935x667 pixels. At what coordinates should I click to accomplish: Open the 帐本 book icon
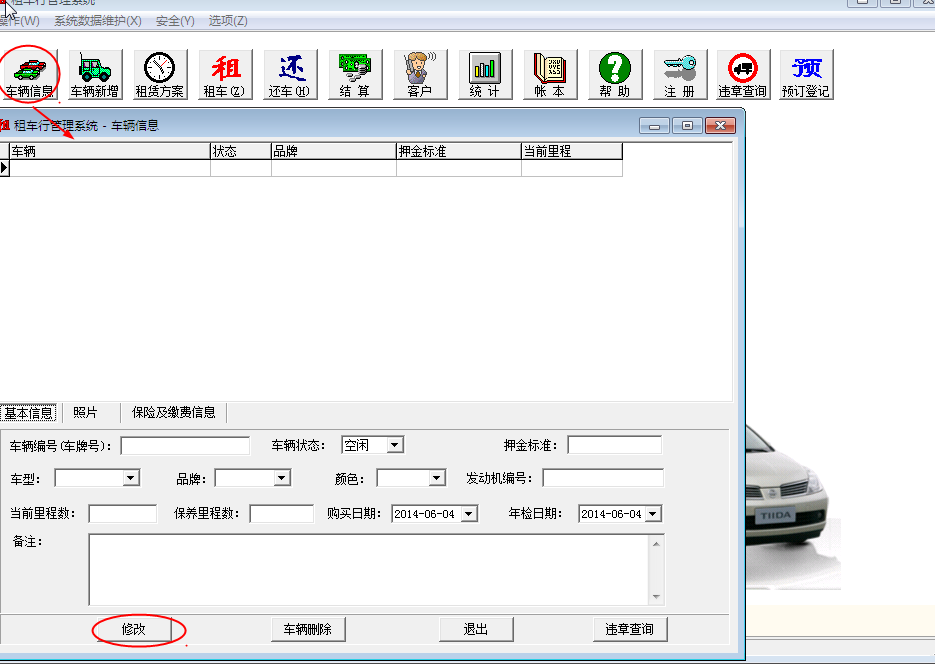click(550, 75)
